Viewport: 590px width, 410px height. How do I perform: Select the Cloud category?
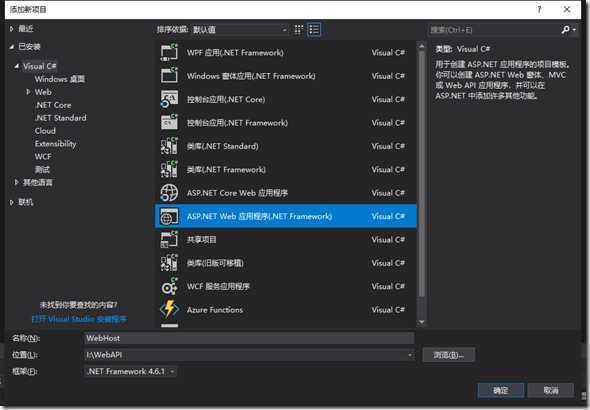pos(45,131)
